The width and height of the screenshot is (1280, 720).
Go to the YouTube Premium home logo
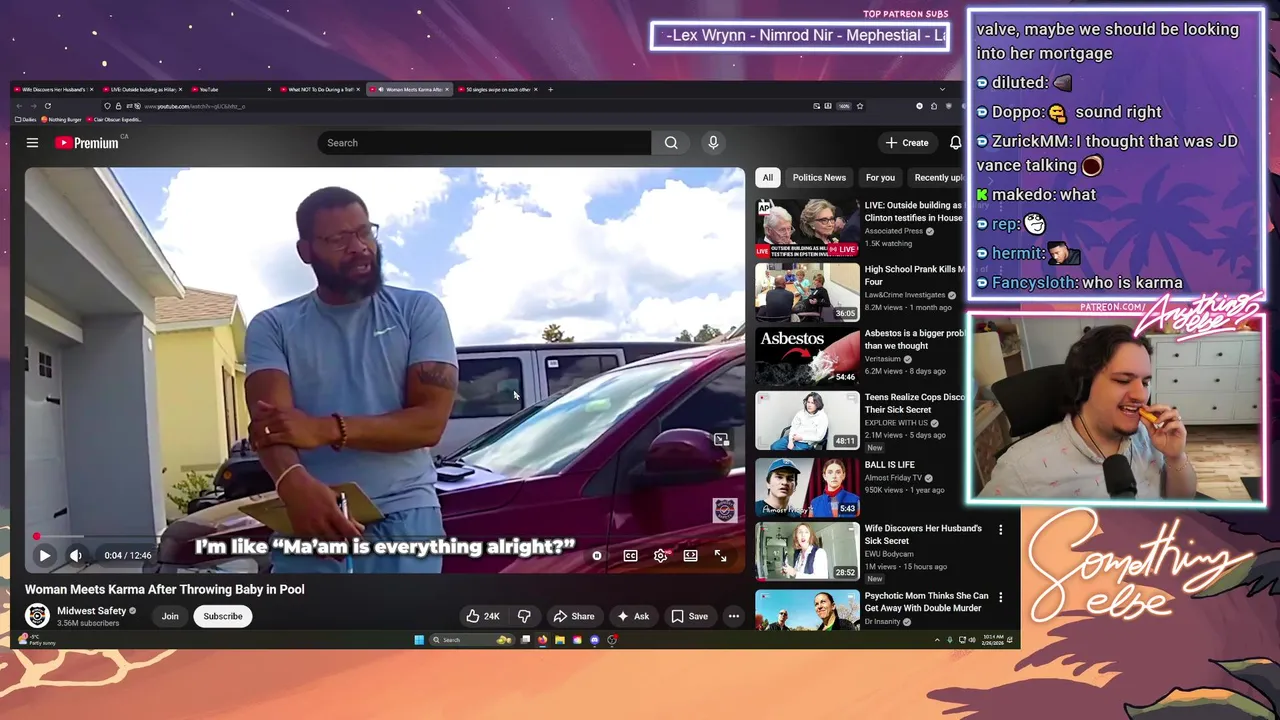point(87,143)
